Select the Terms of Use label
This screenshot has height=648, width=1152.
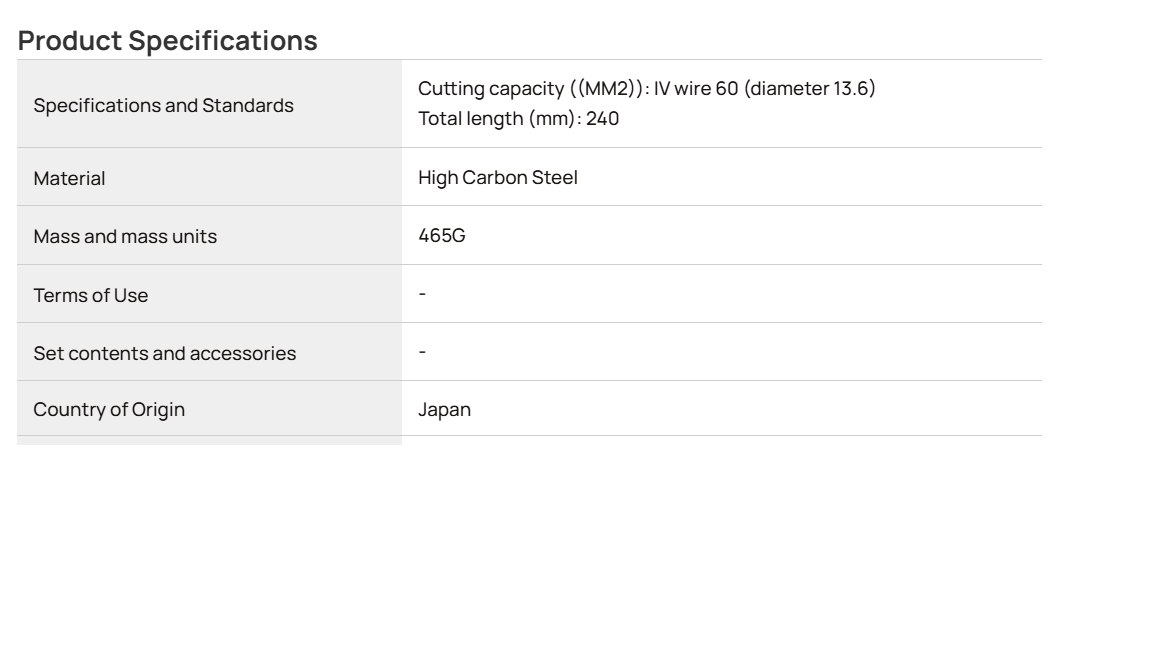[90, 295]
